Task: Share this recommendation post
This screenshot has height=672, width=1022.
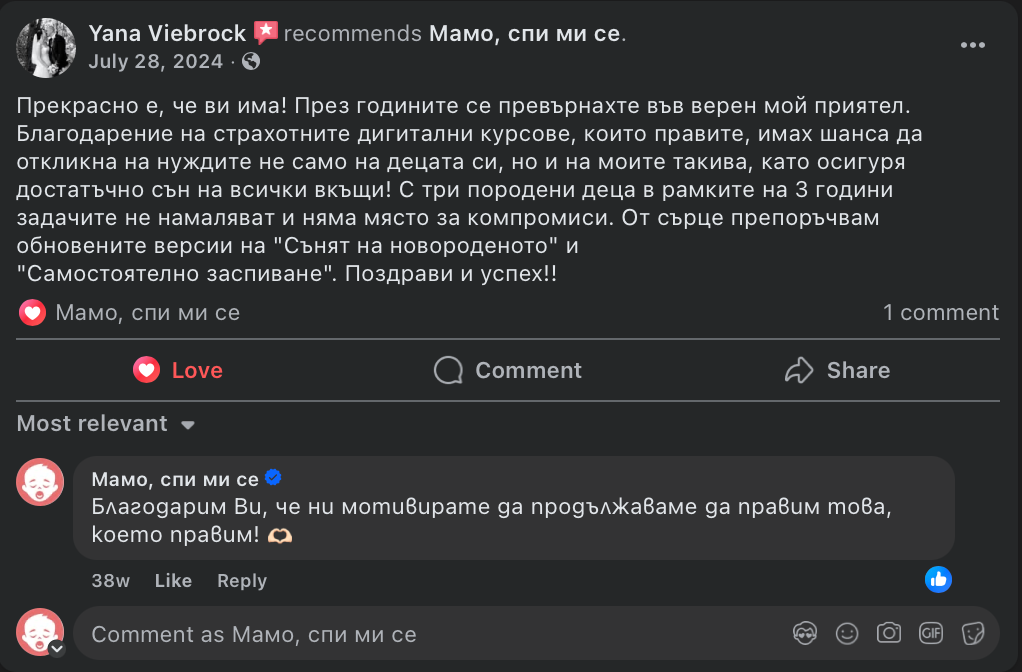Action: point(837,370)
